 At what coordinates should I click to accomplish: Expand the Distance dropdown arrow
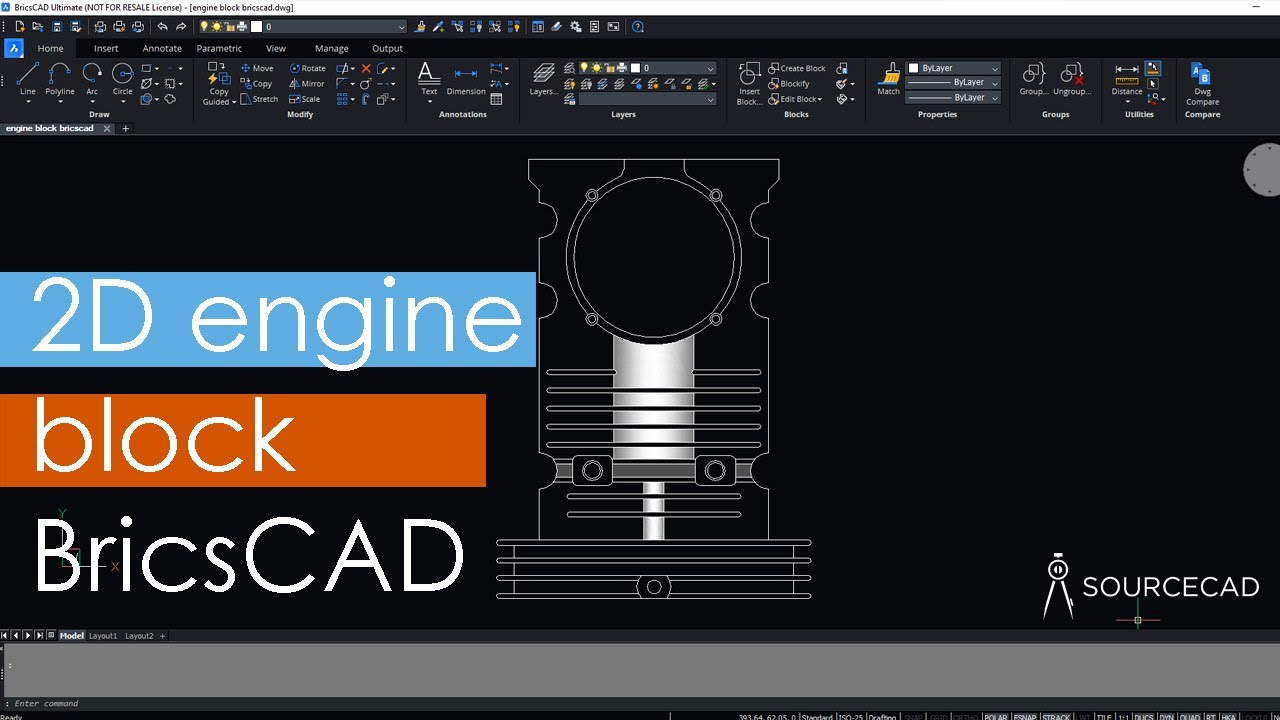pyautogui.click(x=1127, y=101)
